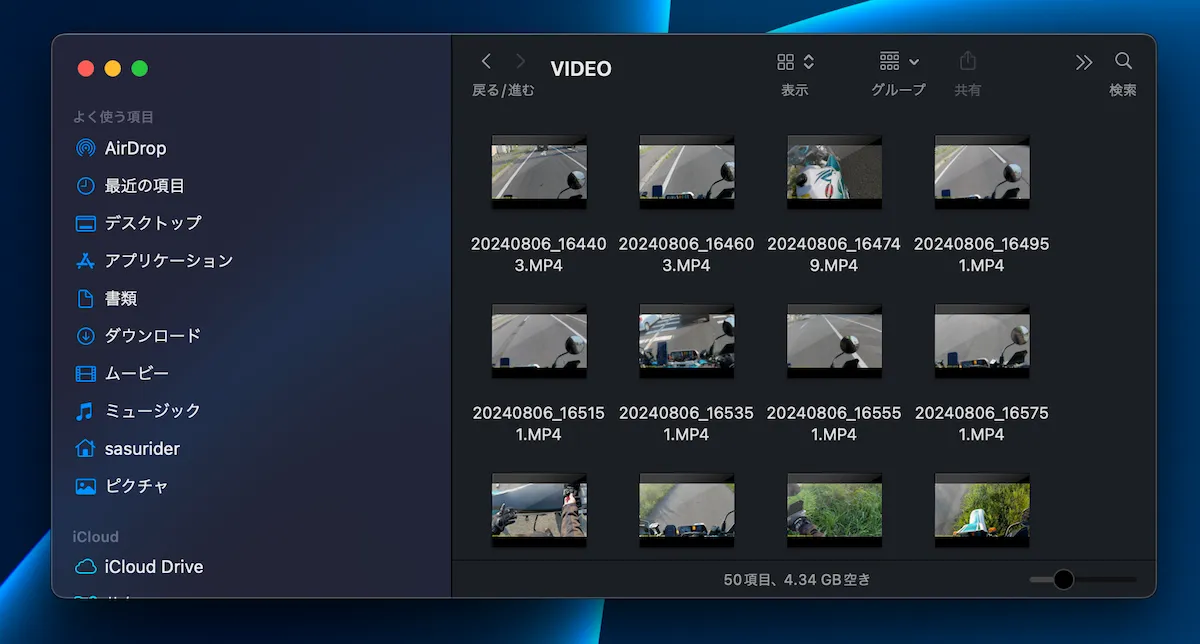The image size is (1200, 644).
Task: Select thumbnail of 20240806_164951.MP4
Action: point(982,172)
